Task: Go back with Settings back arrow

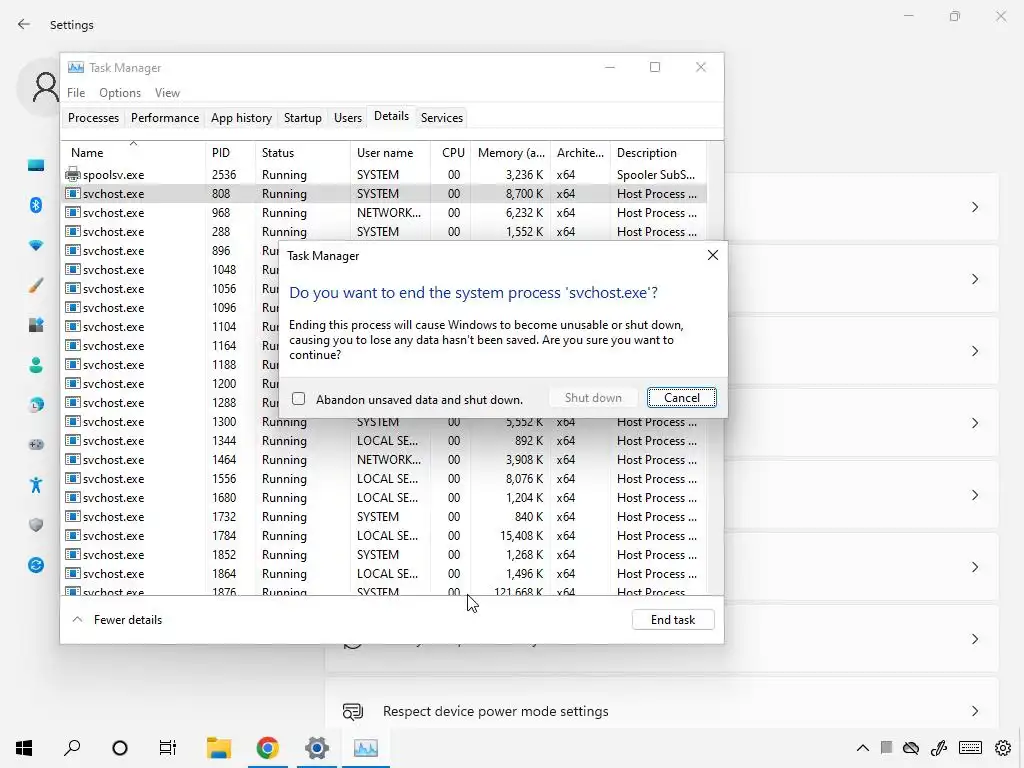Action: click(x=24, y=24)
